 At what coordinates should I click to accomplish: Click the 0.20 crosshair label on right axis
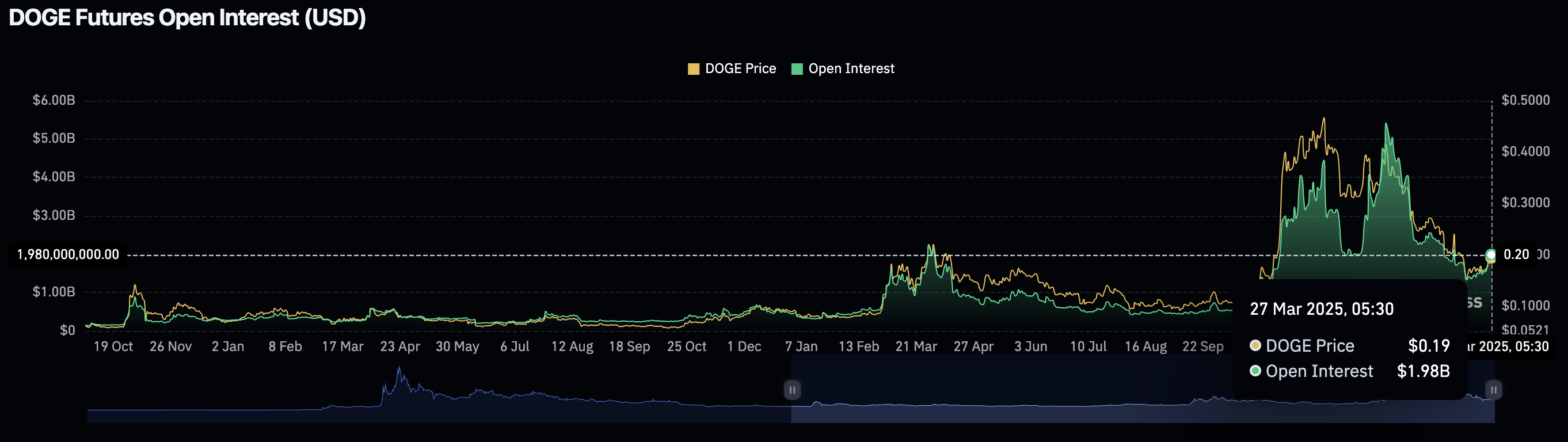click(x=1516, y=254)
